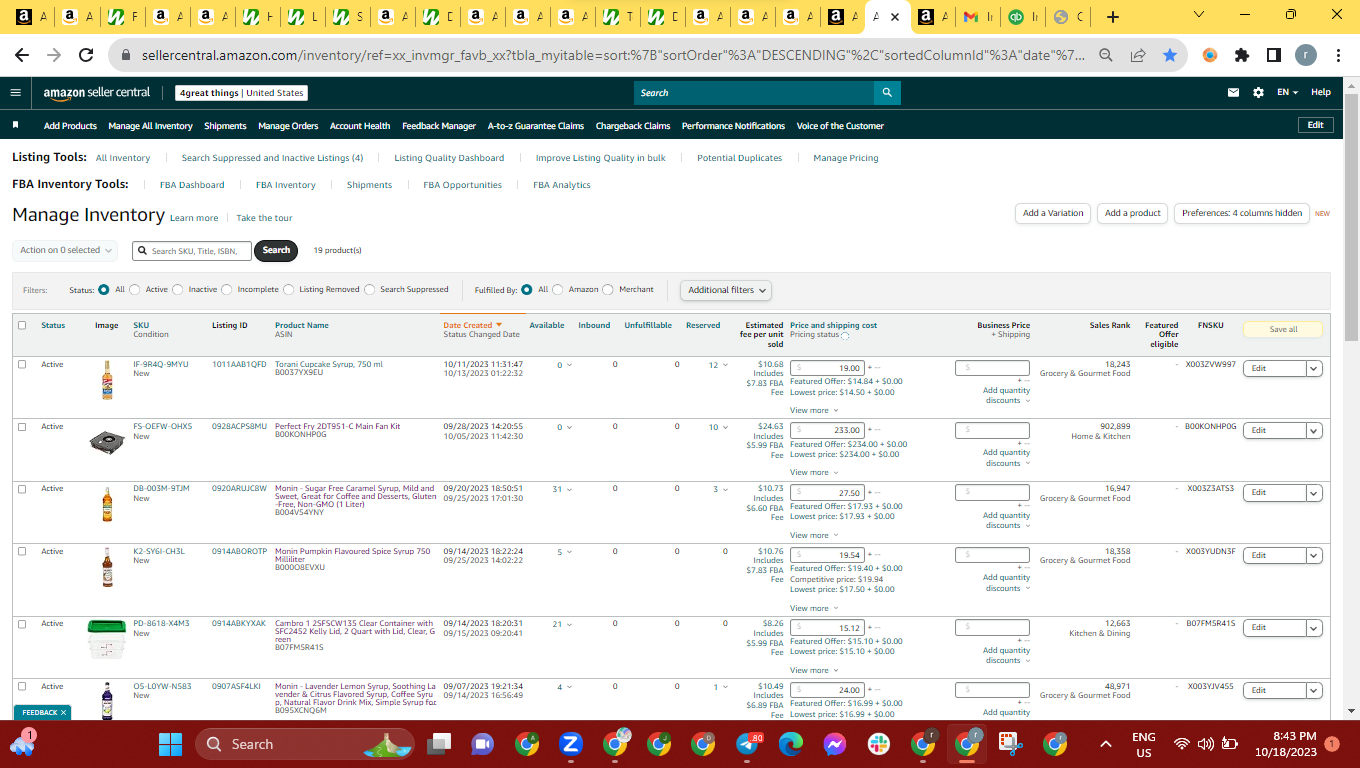Expand the Available 31 quantity chevron
Image resolution: width=1360 pixels, height=768 pixels.
tap(570, 489)
